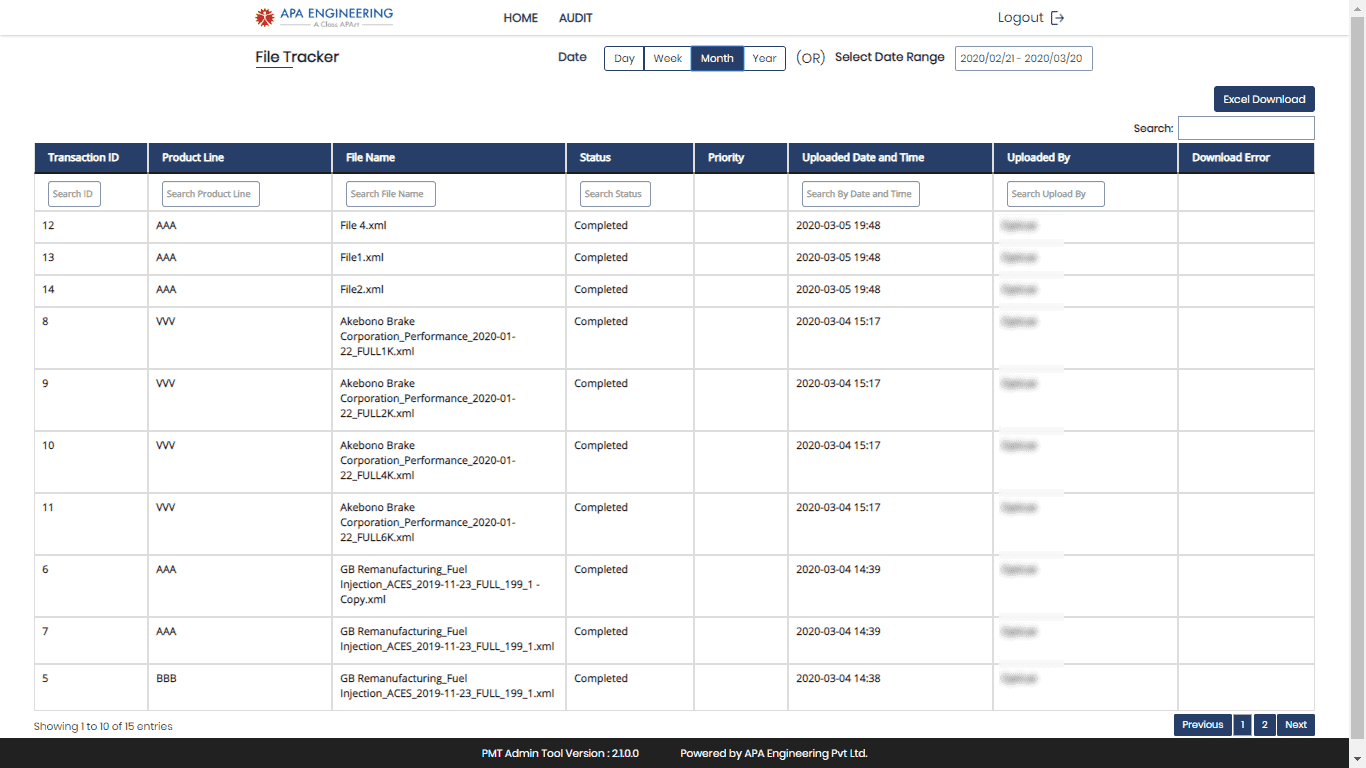Click the Previous pagination button

click(x=1202, y=725)
